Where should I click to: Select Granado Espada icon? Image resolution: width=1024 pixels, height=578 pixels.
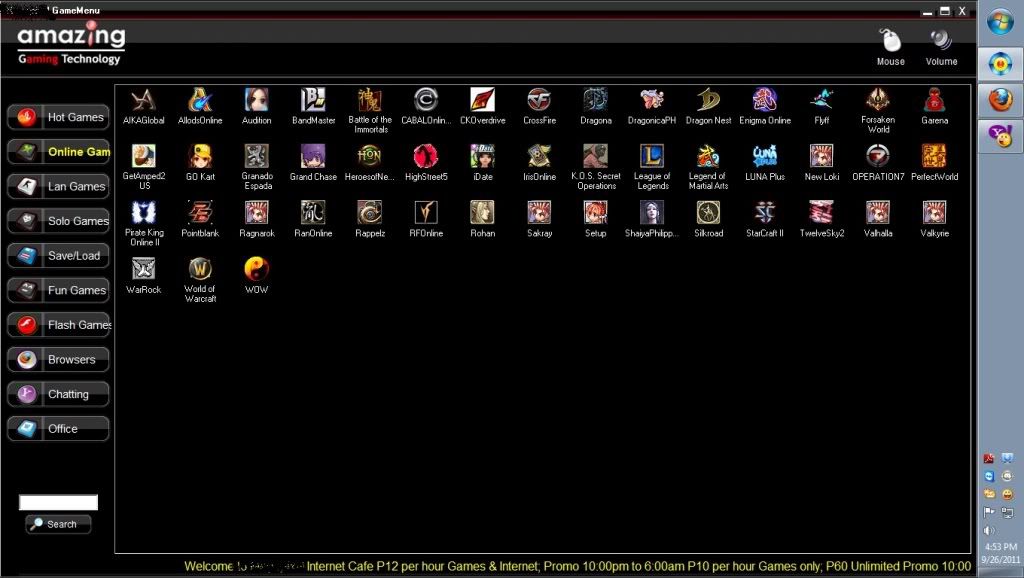tap(256, 157)
